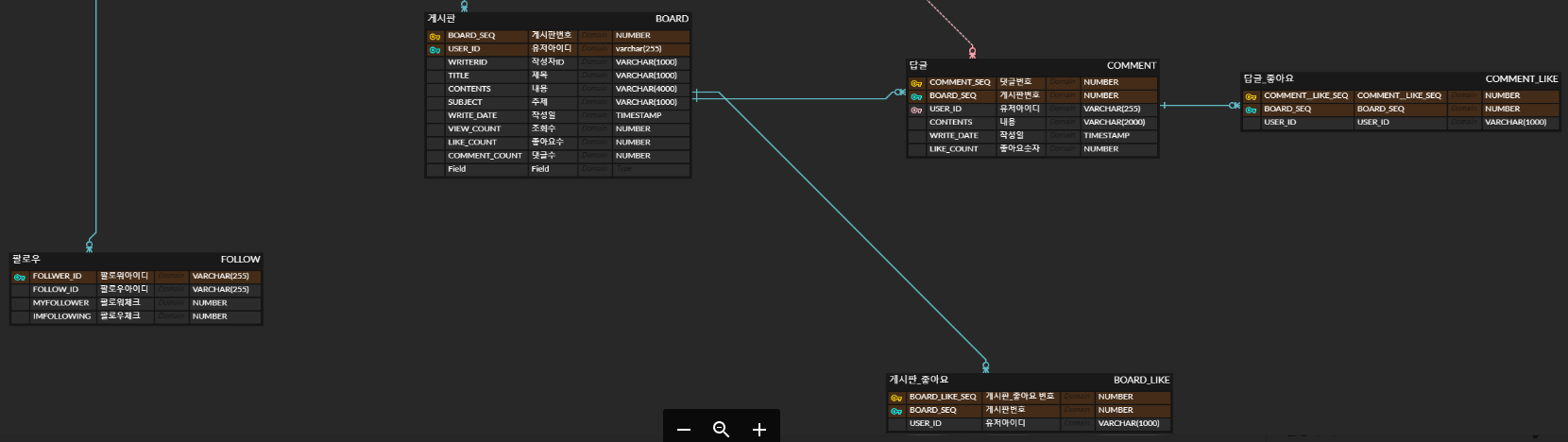Click the magnifier zoom reset icon
This screenshot has width=1568, height=442.
(x=721, y=430)
